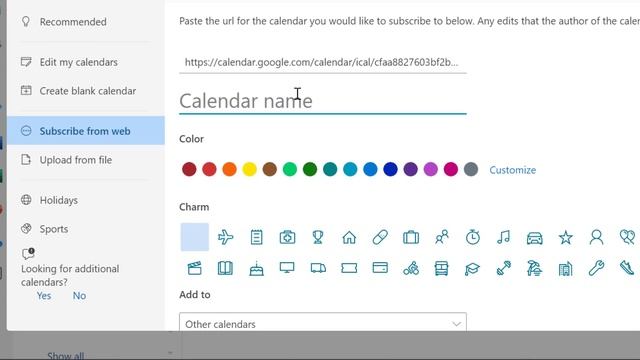
Task: Choose the graduation cap charm
Action: point(473,269)
